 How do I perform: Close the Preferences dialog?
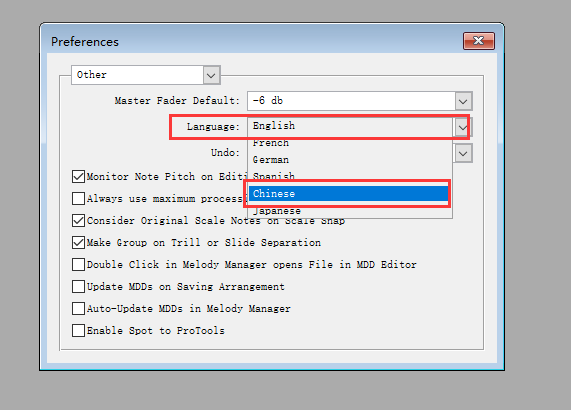pyautogui.click(x=479, y=41)
